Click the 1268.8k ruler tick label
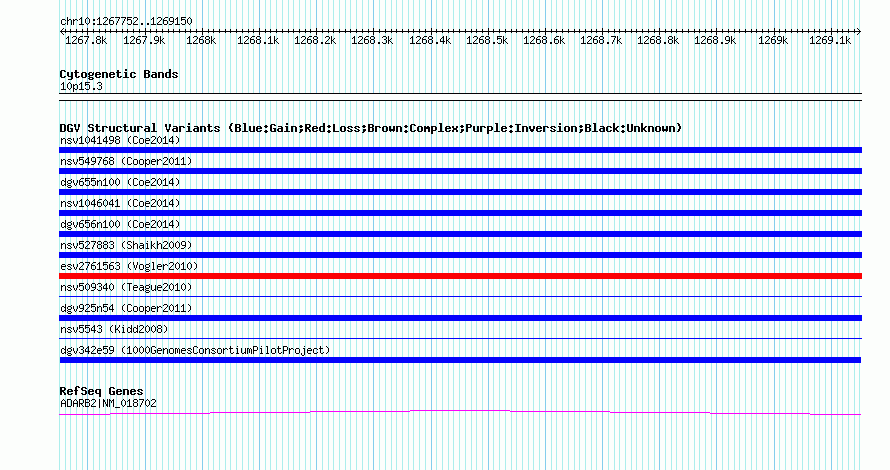Screen dimensions: 890x470 tap(658, 40)
